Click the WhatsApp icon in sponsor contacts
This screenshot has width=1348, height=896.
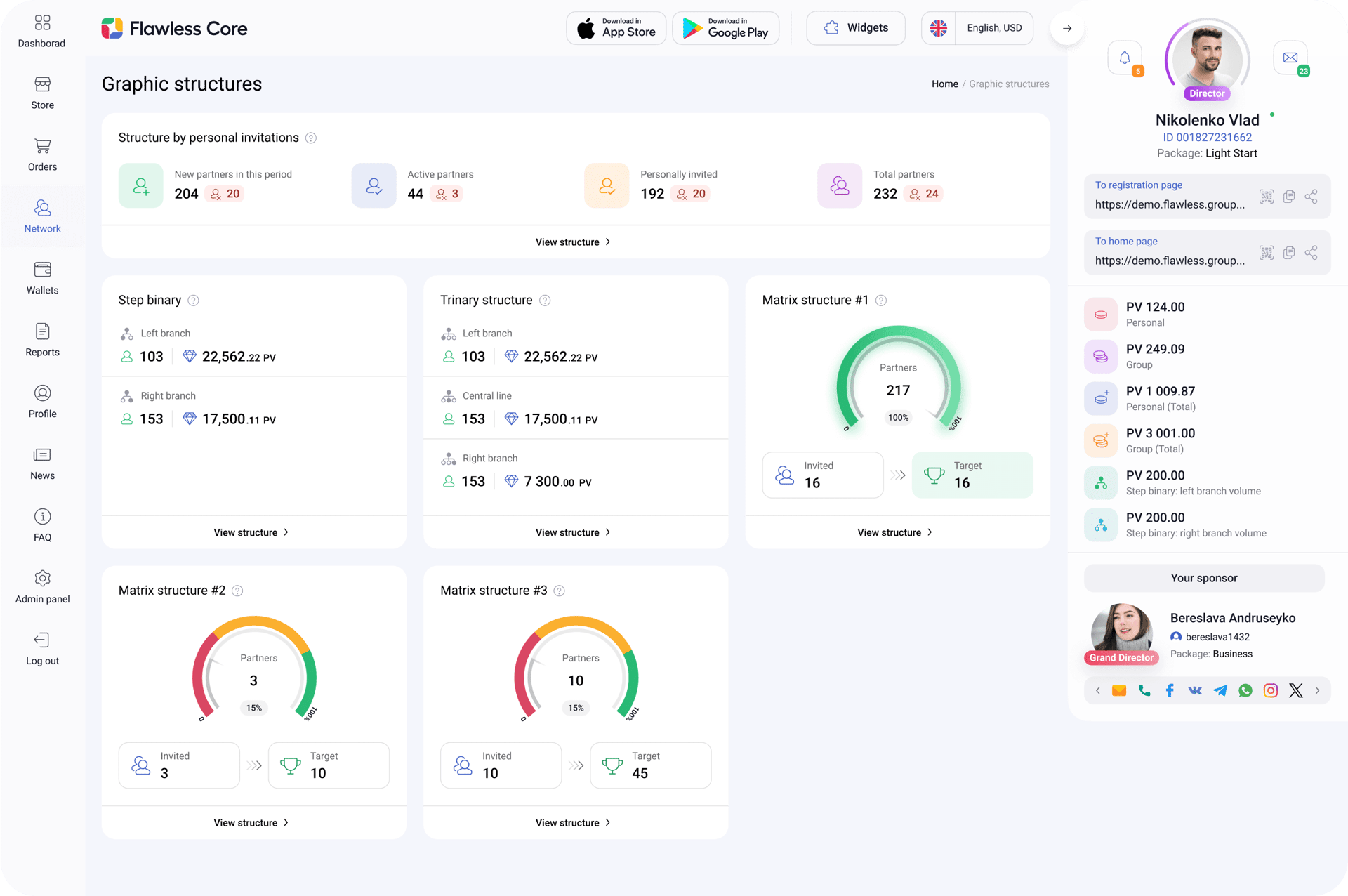click(1245, 690)
